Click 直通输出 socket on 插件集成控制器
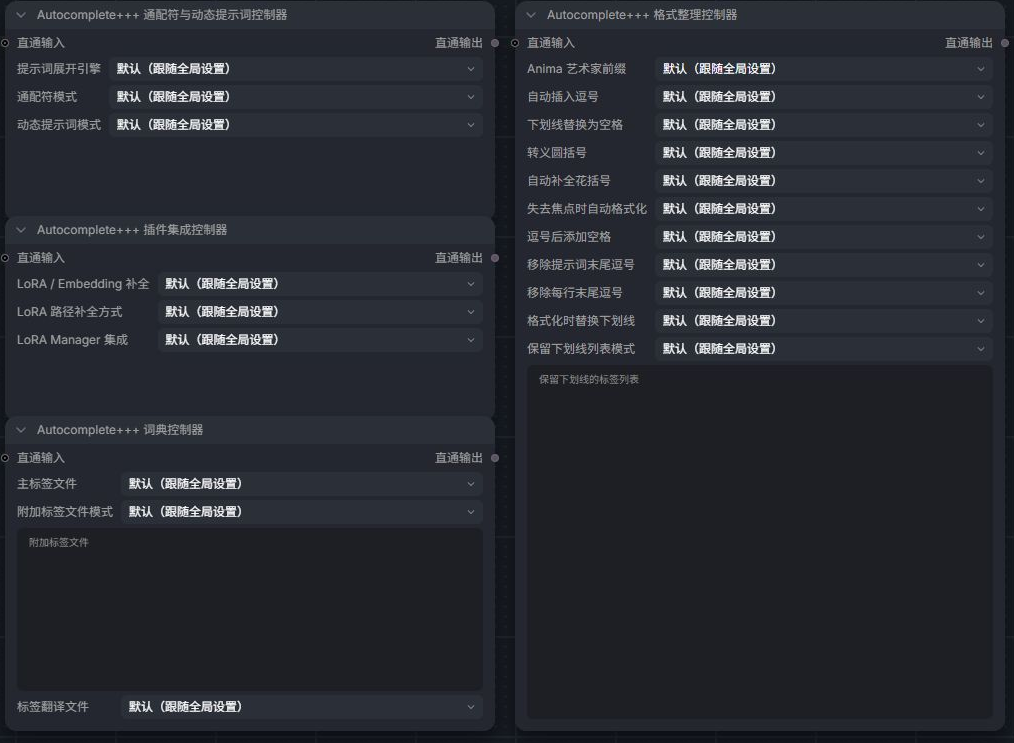1014x743 pixels. [495, 258]
